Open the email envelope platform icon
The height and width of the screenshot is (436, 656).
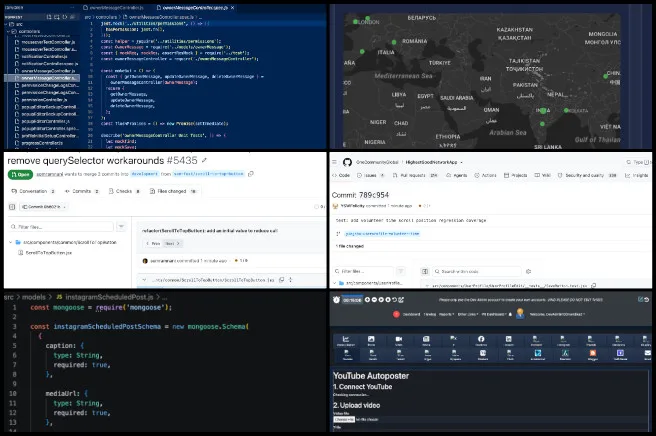pyautogui.click(x=647, y=355)
